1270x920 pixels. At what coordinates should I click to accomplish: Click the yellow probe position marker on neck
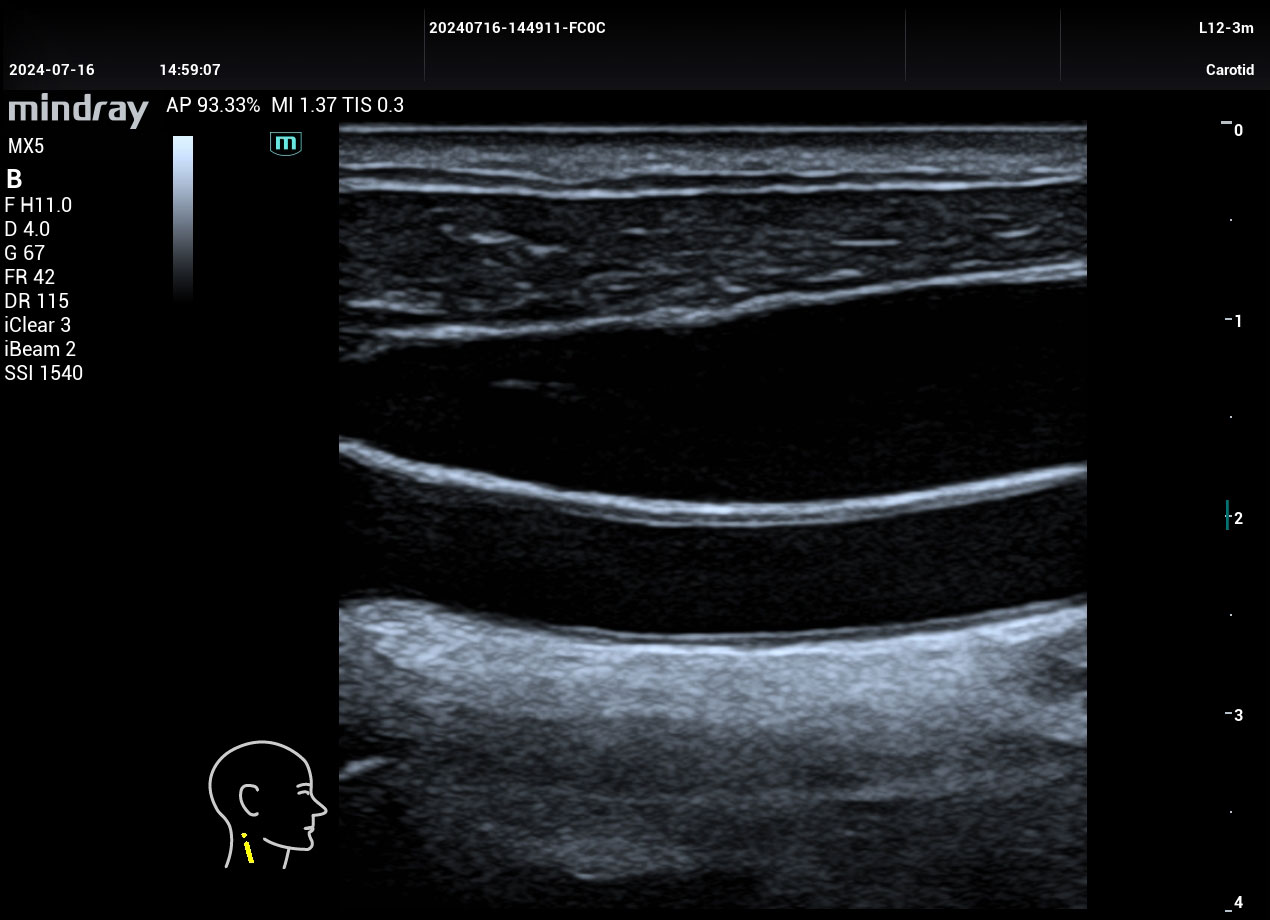247,849
